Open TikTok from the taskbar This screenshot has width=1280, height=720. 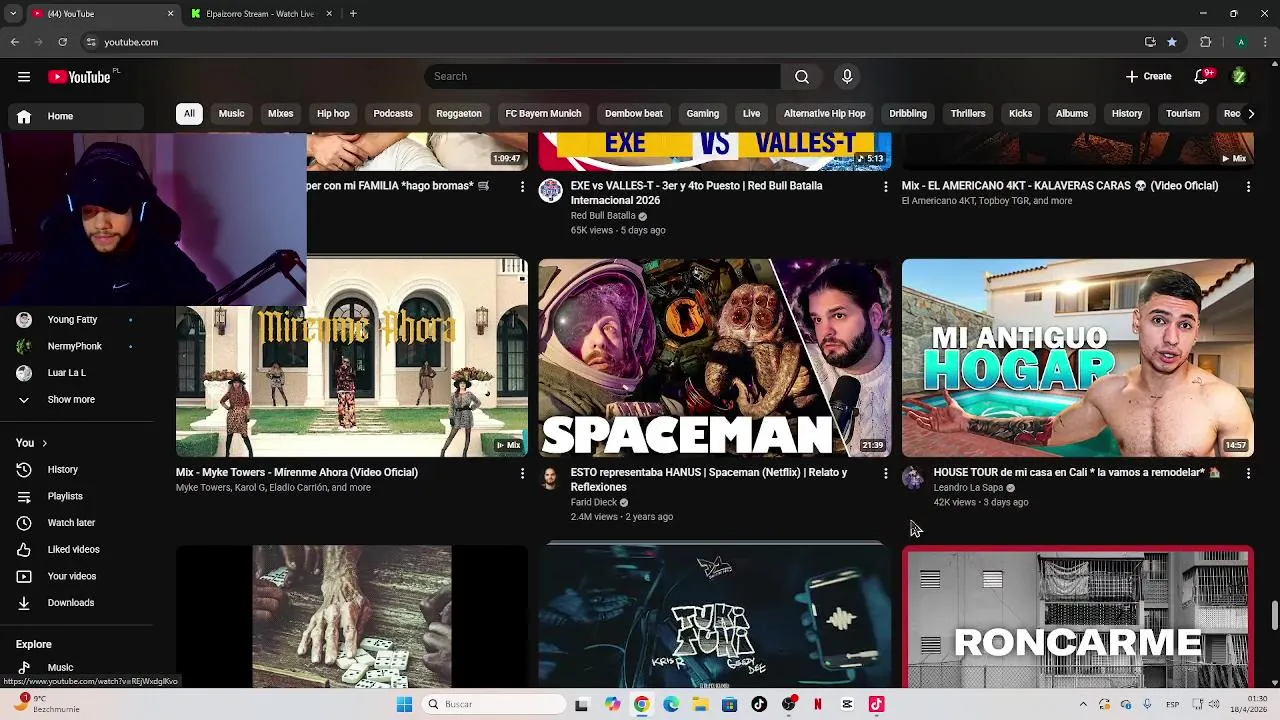(x=759, y=704)
